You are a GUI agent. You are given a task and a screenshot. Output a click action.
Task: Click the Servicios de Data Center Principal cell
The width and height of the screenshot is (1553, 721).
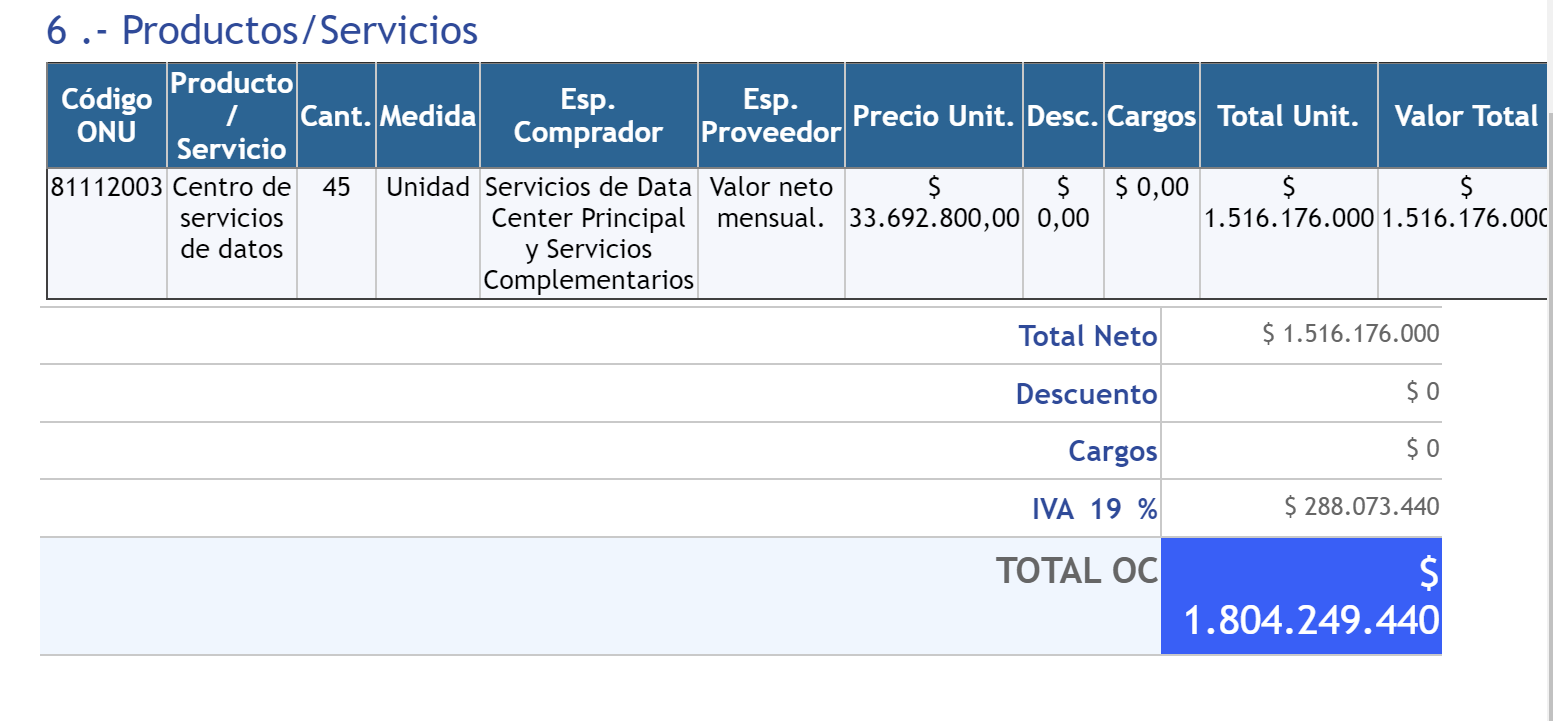[x=588, y=233]
